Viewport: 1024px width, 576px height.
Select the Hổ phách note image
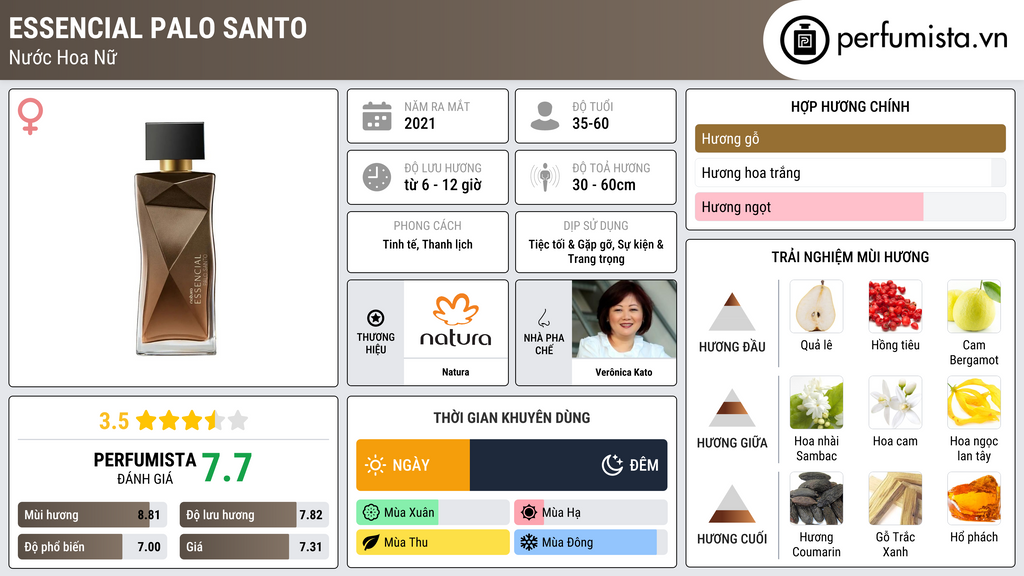coord(974,498)
